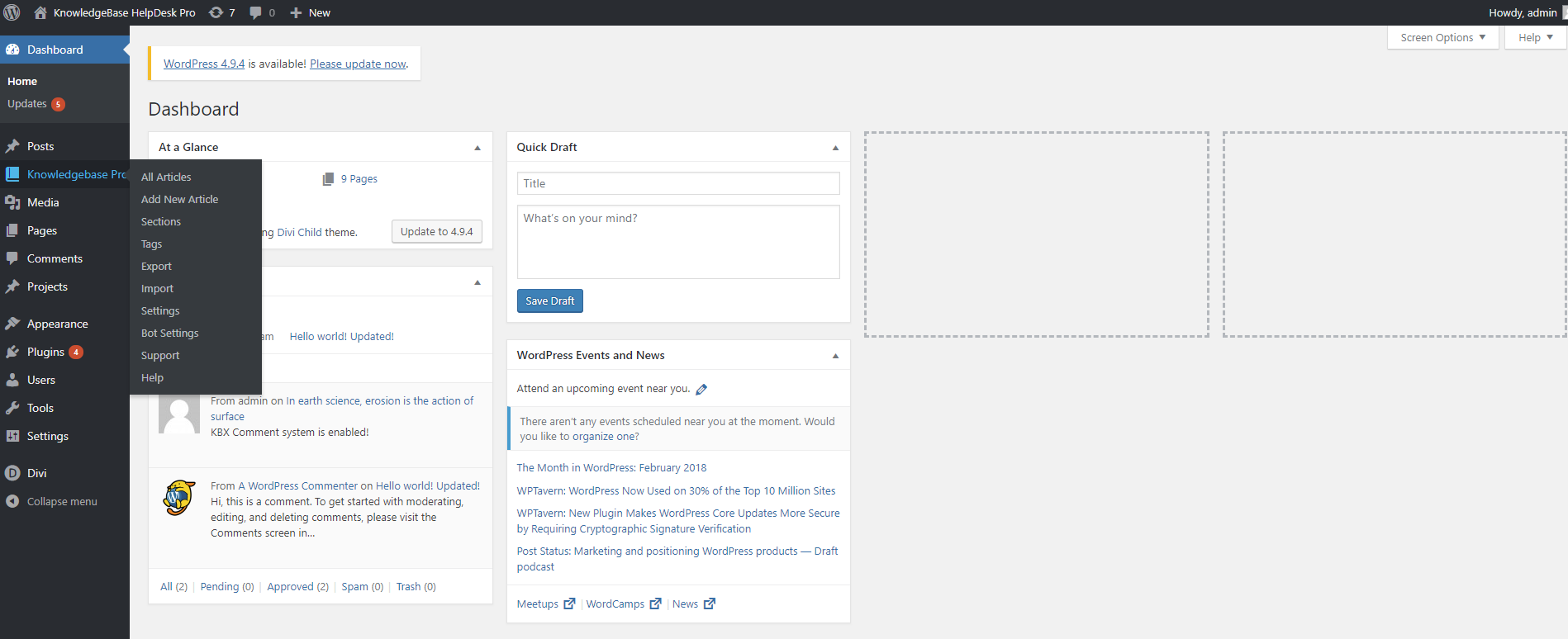Screen dimensions: 1568x639
Task: Click the Collapse menu arrow icon
Action: point(12,501)
